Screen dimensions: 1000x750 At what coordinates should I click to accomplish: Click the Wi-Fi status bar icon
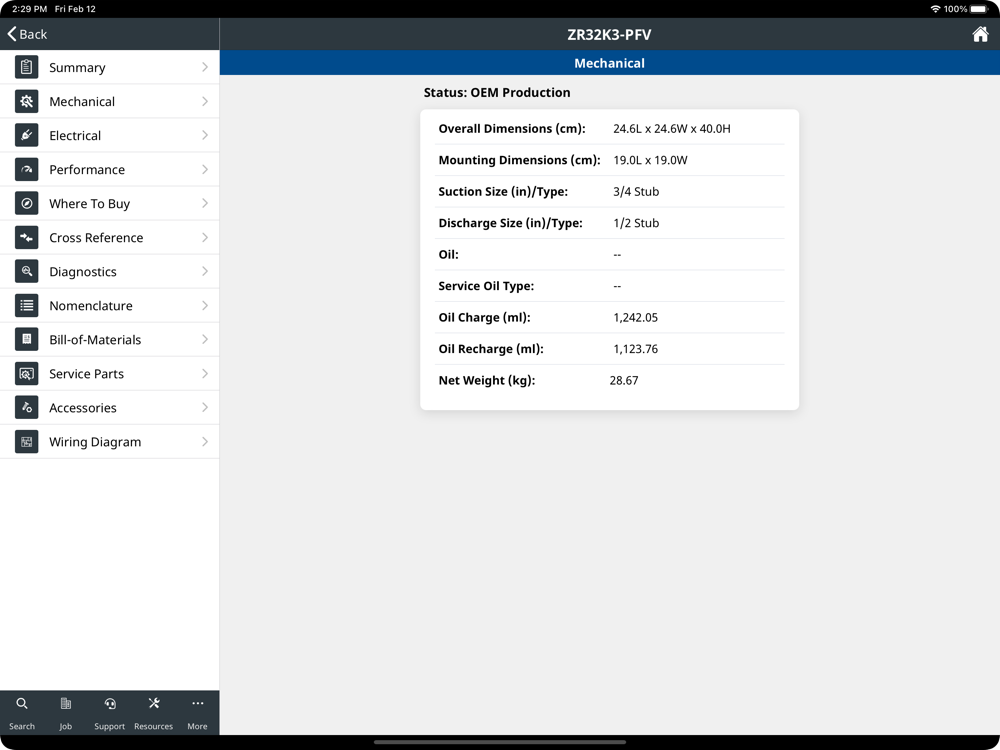[x=935, y=9]
